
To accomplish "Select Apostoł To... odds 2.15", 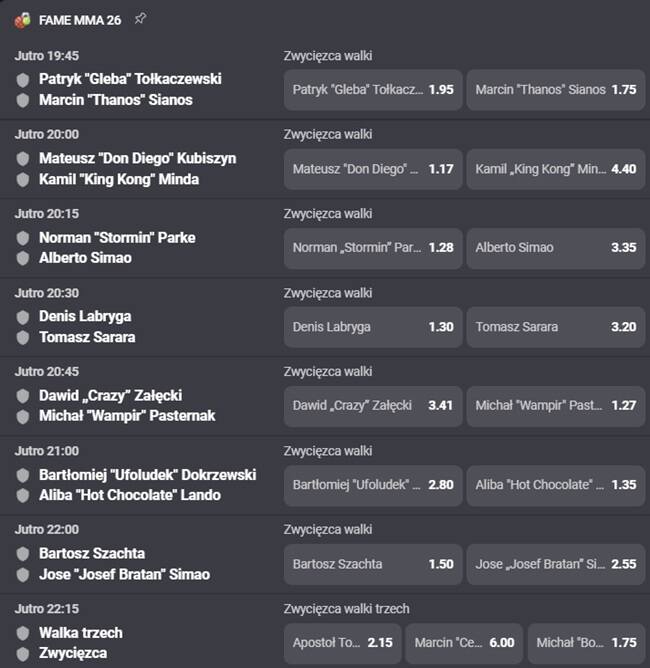I will coord(343,643).
